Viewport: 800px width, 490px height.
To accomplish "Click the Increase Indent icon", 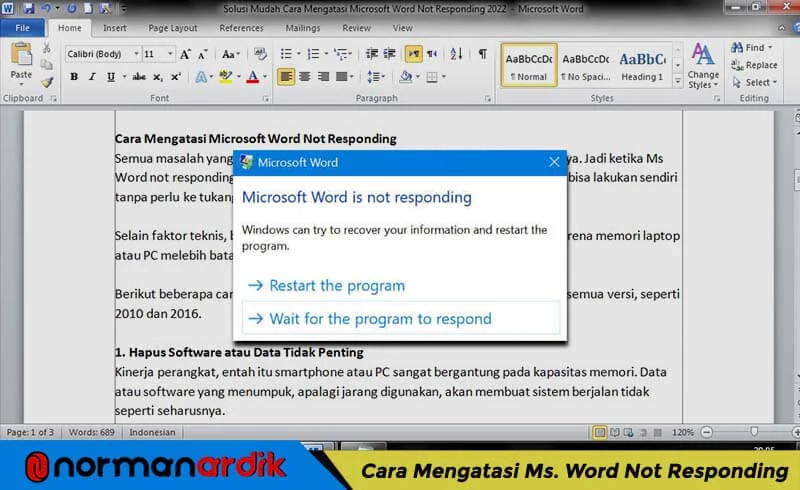I will coord(390,54).
